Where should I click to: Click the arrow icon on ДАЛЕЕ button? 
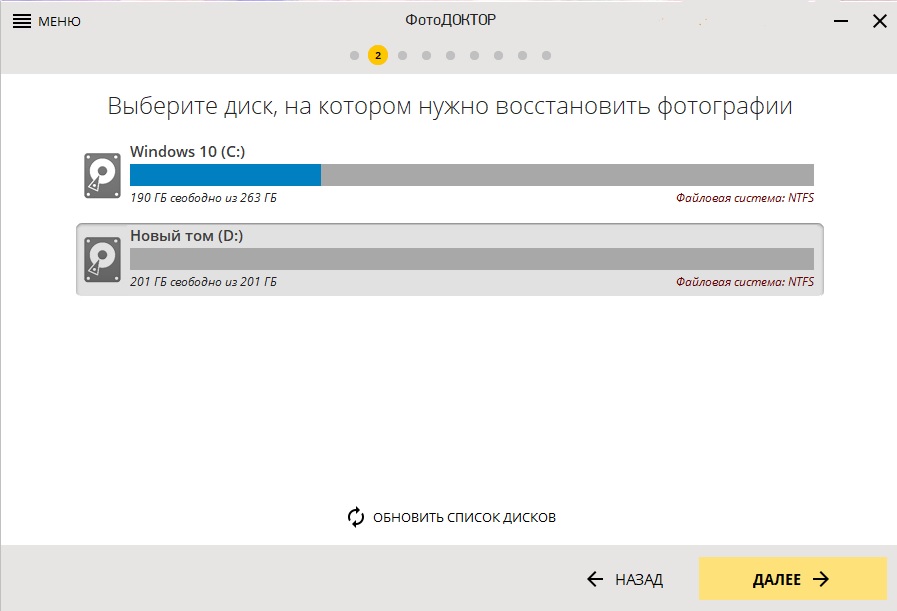(821, 579)
